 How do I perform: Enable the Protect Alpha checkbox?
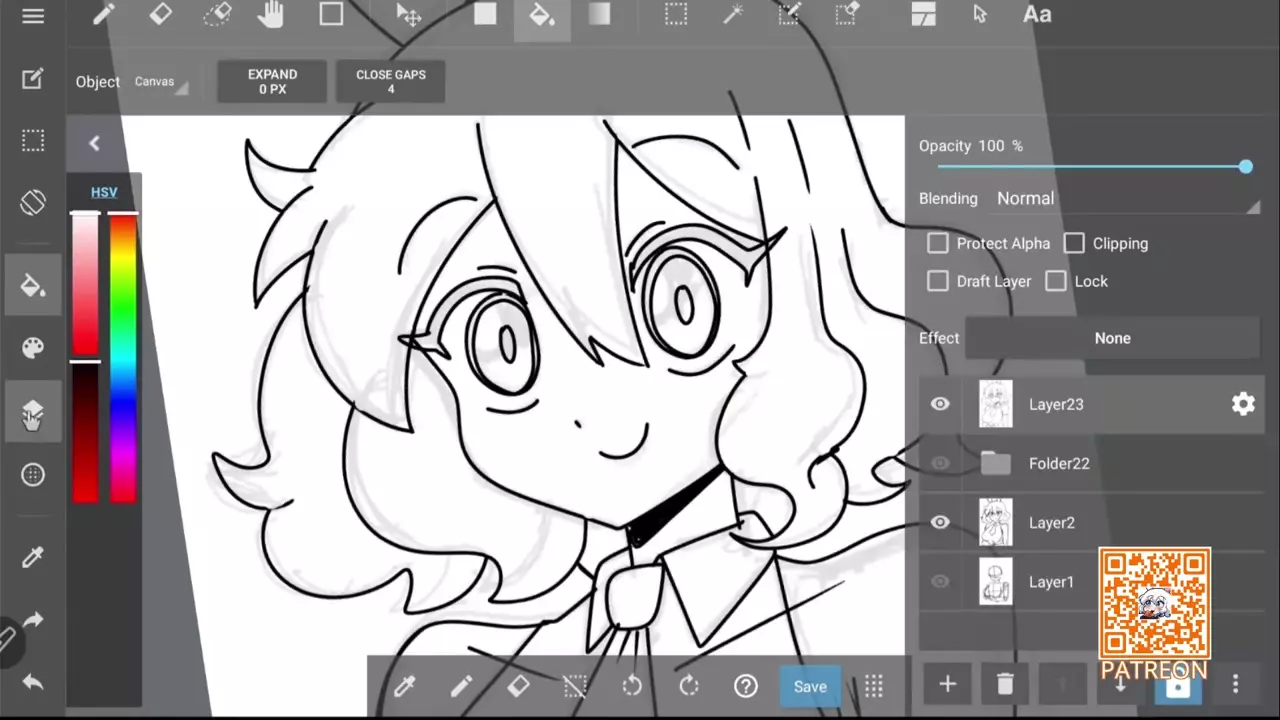(938, 243)
